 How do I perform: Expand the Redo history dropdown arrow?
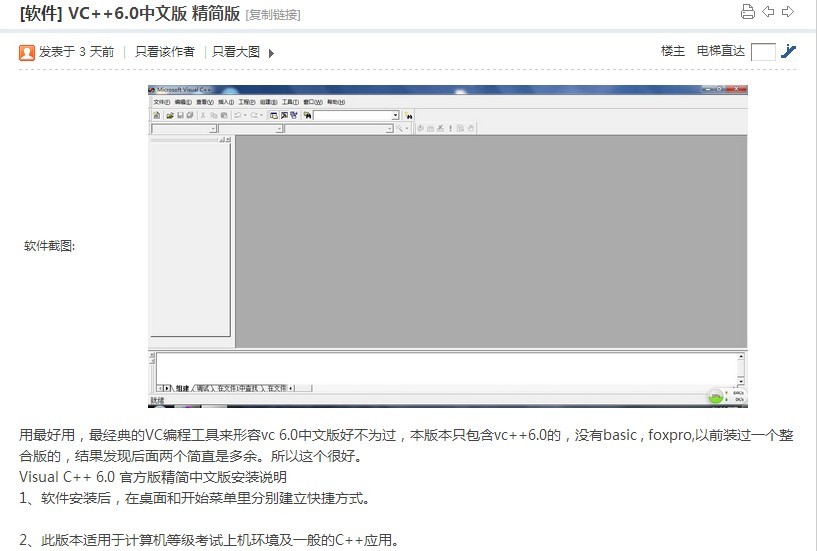(x=261, y=115)
